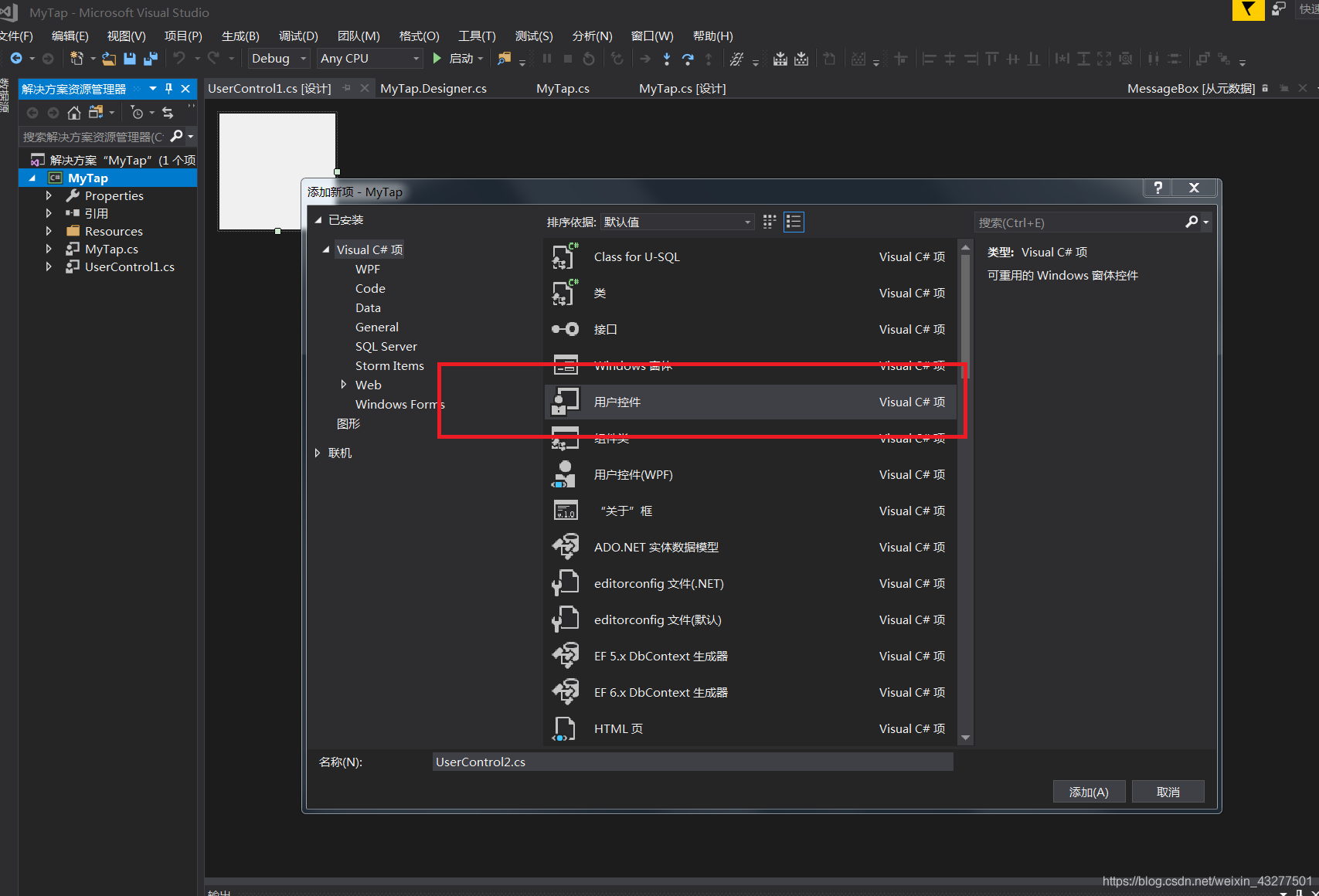This screenshot has width=1319, height=896.
Task: Expand the 联机 section
Action: (x=318, y=453)
